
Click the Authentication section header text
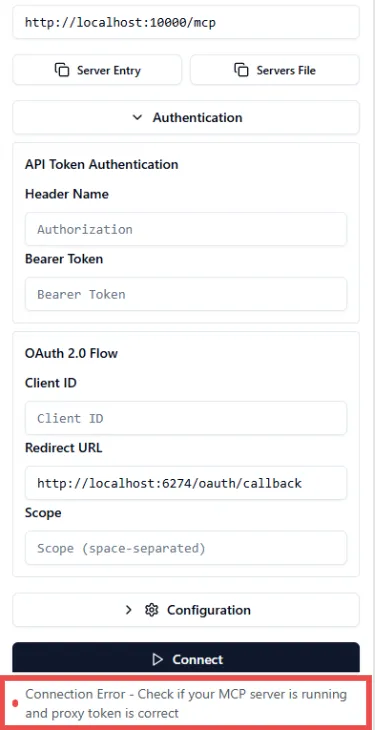pos(198,117)
